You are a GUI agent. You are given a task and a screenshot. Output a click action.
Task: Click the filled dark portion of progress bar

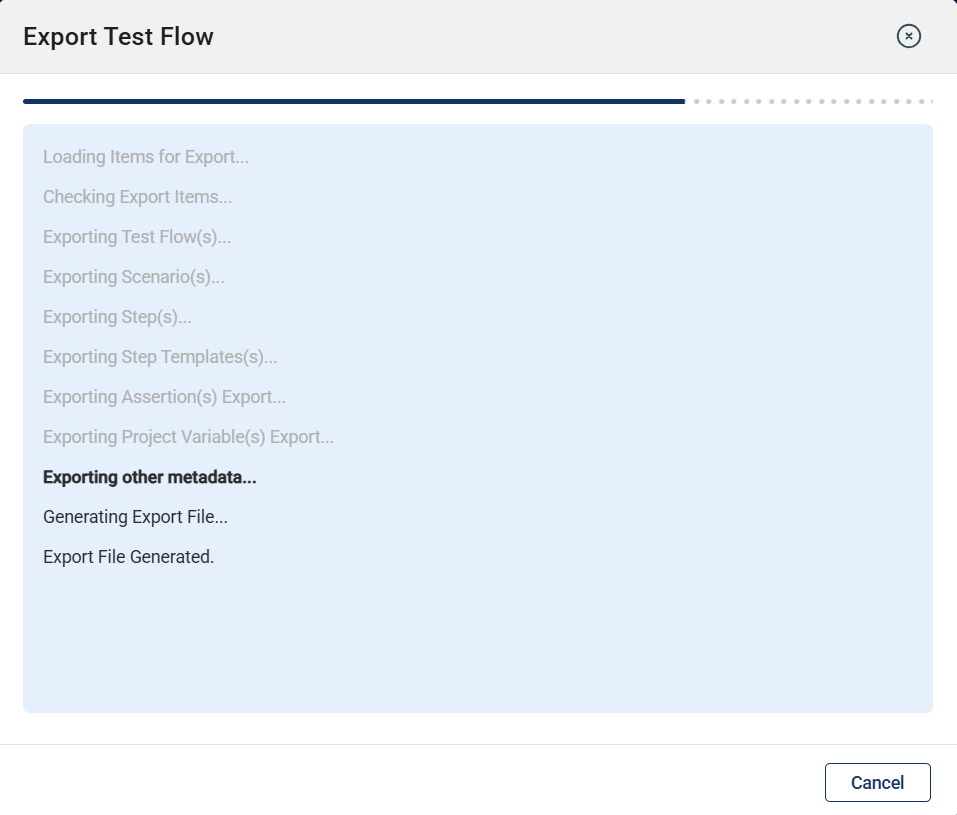(354, 101)
